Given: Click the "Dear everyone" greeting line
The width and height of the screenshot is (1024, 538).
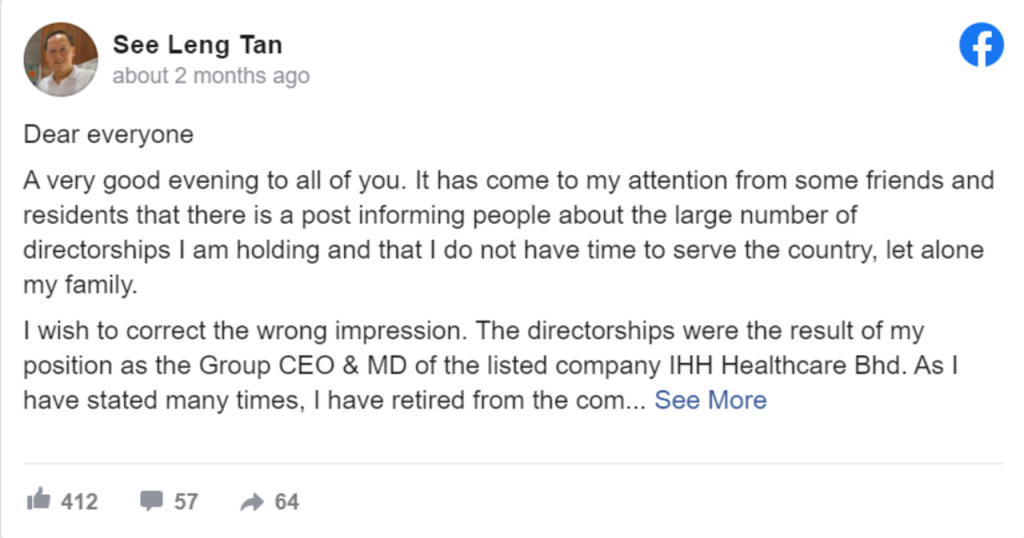Looking at the screenshot, I should (x=108, y=134).
